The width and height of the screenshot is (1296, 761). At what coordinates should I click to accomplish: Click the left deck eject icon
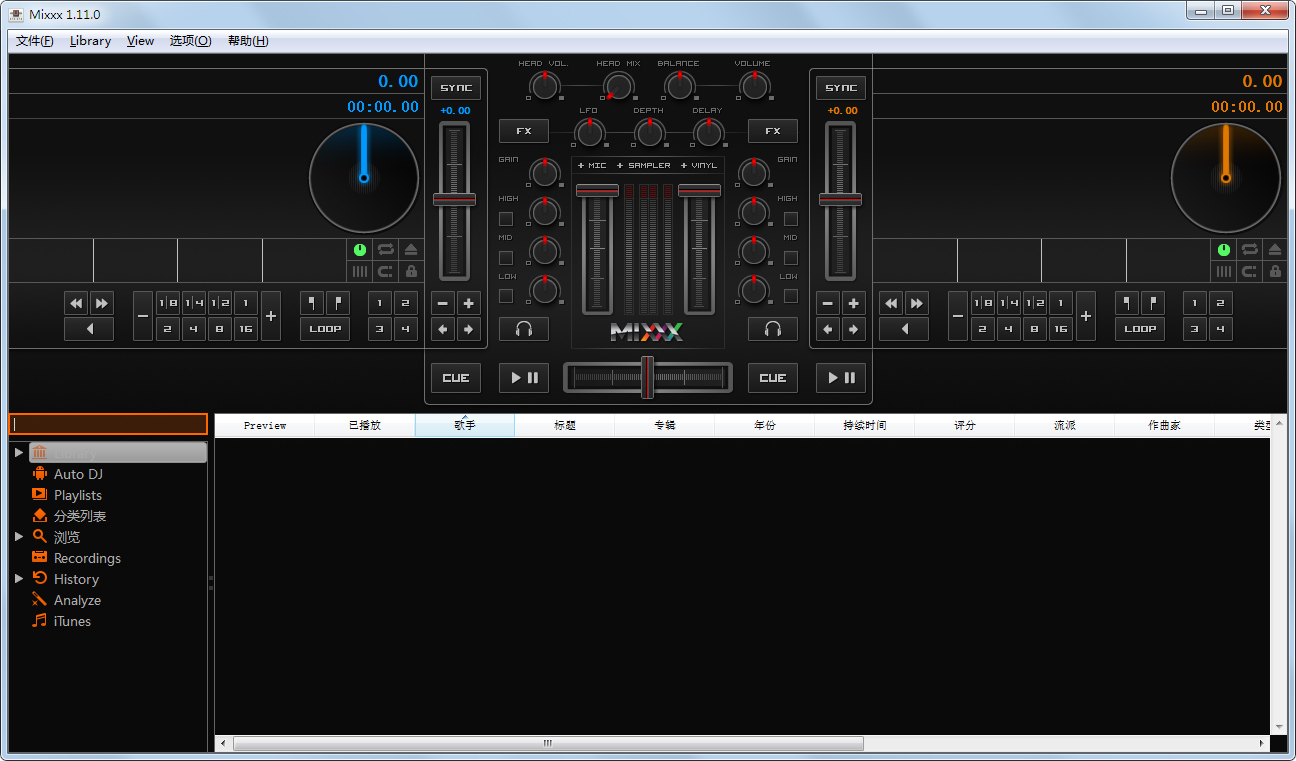(411, 250)
